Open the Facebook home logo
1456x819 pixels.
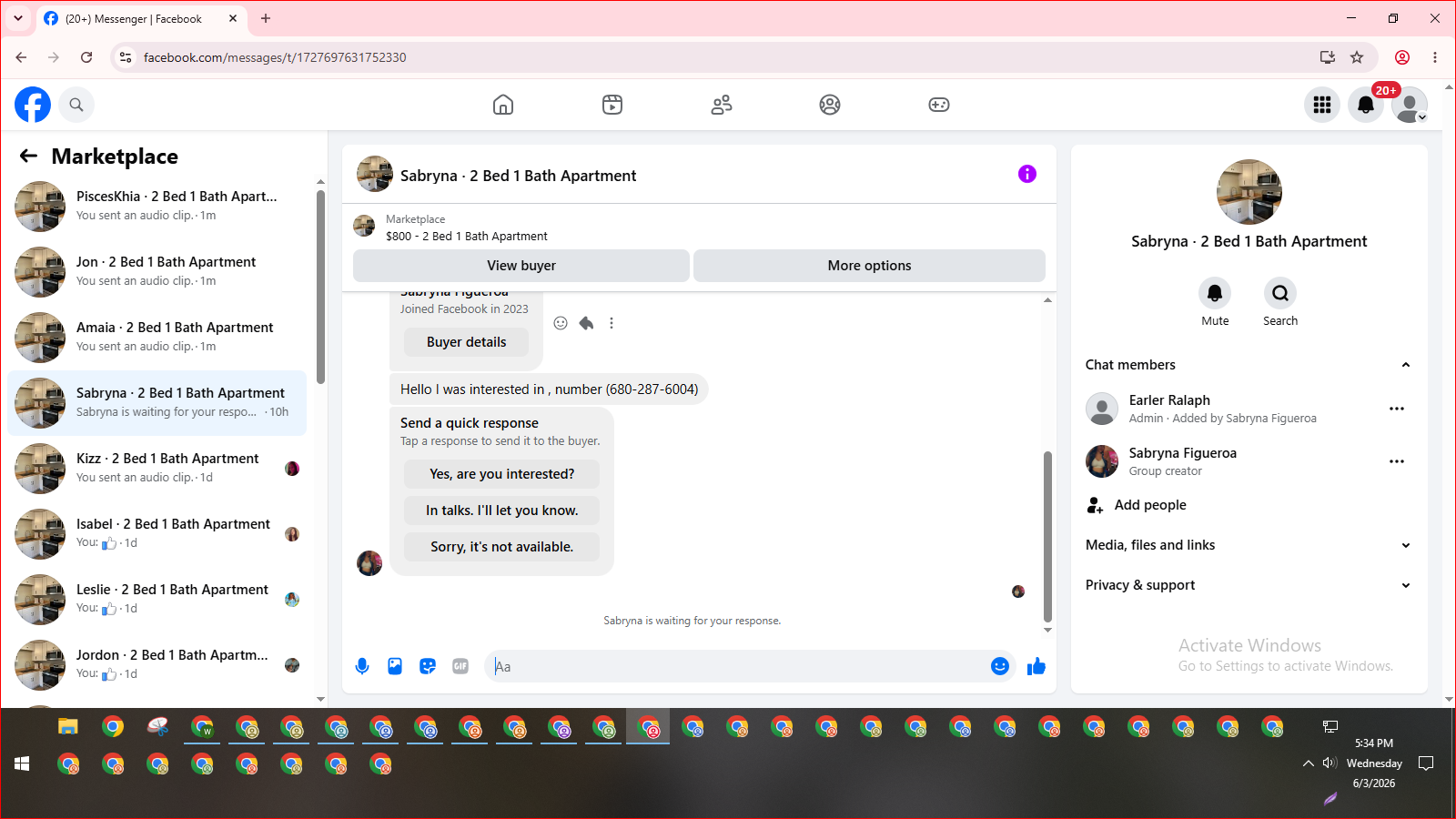(33, 105)
